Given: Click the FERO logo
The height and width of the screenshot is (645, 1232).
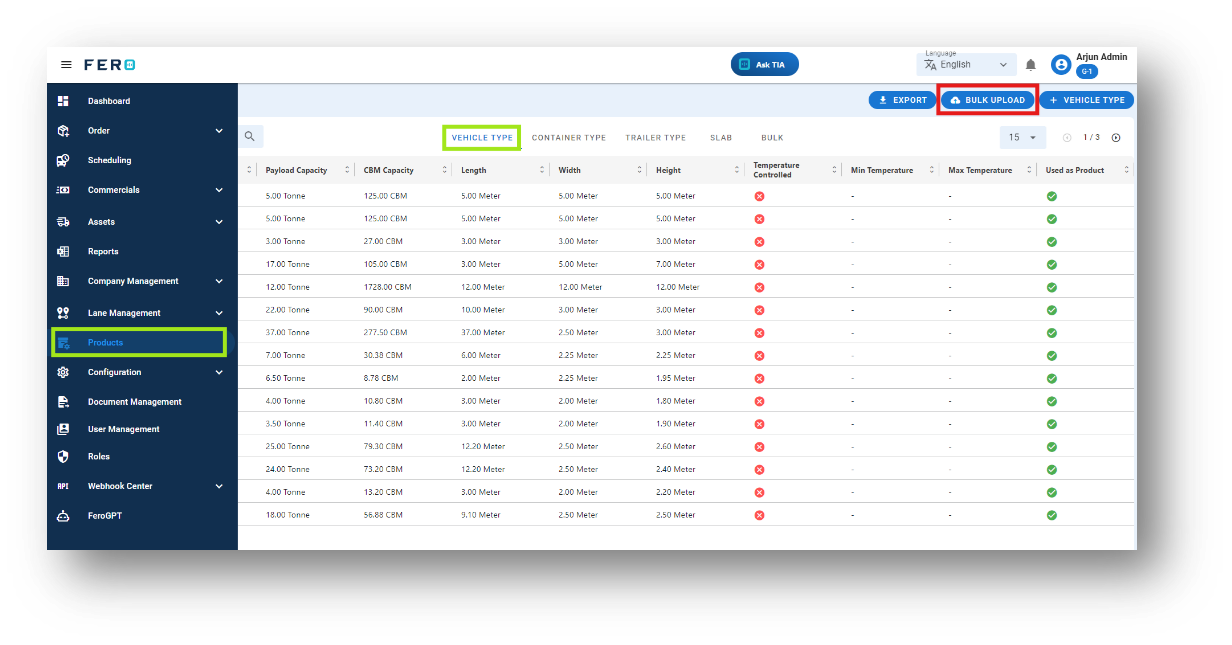Looking at the screenshot, I should pyautogui.click(x=109, y=65).
